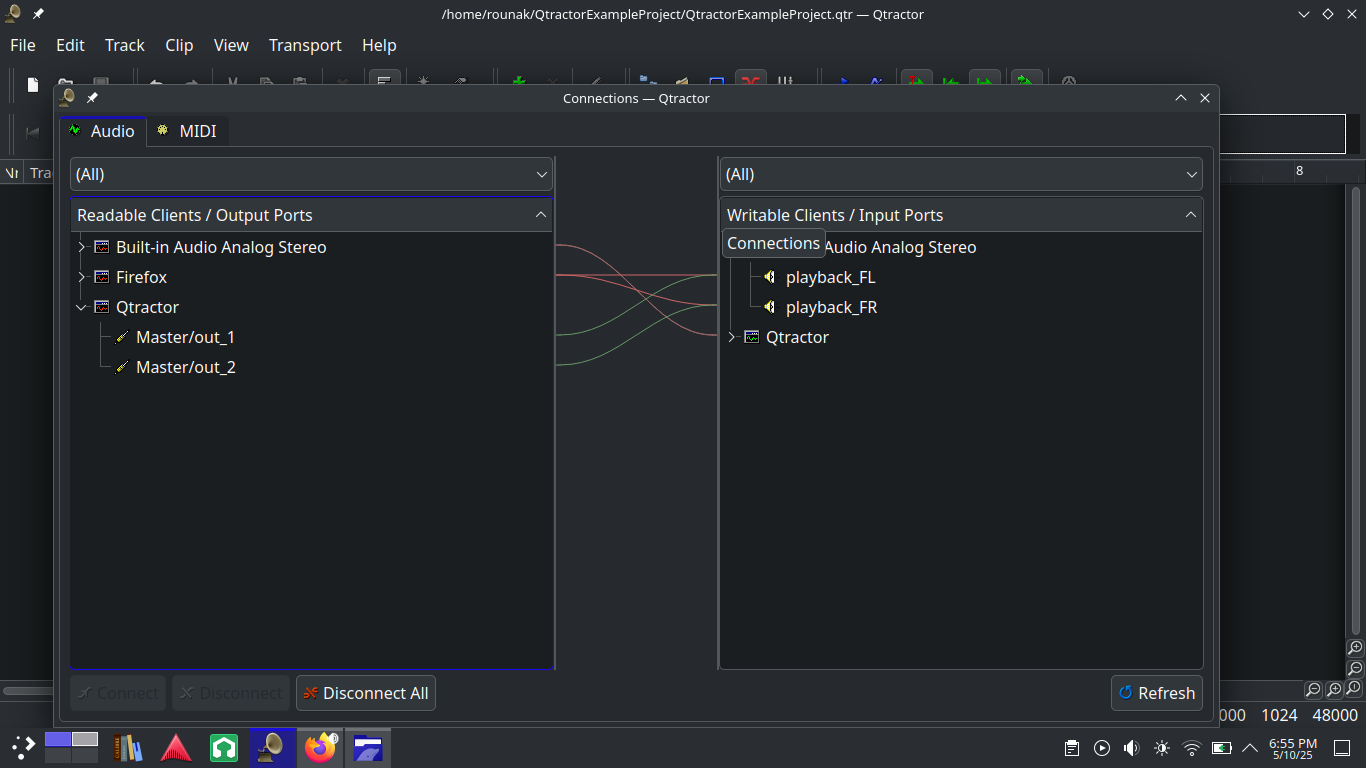Click the show desktop button at taskbar end

[x=1342, y=748]
